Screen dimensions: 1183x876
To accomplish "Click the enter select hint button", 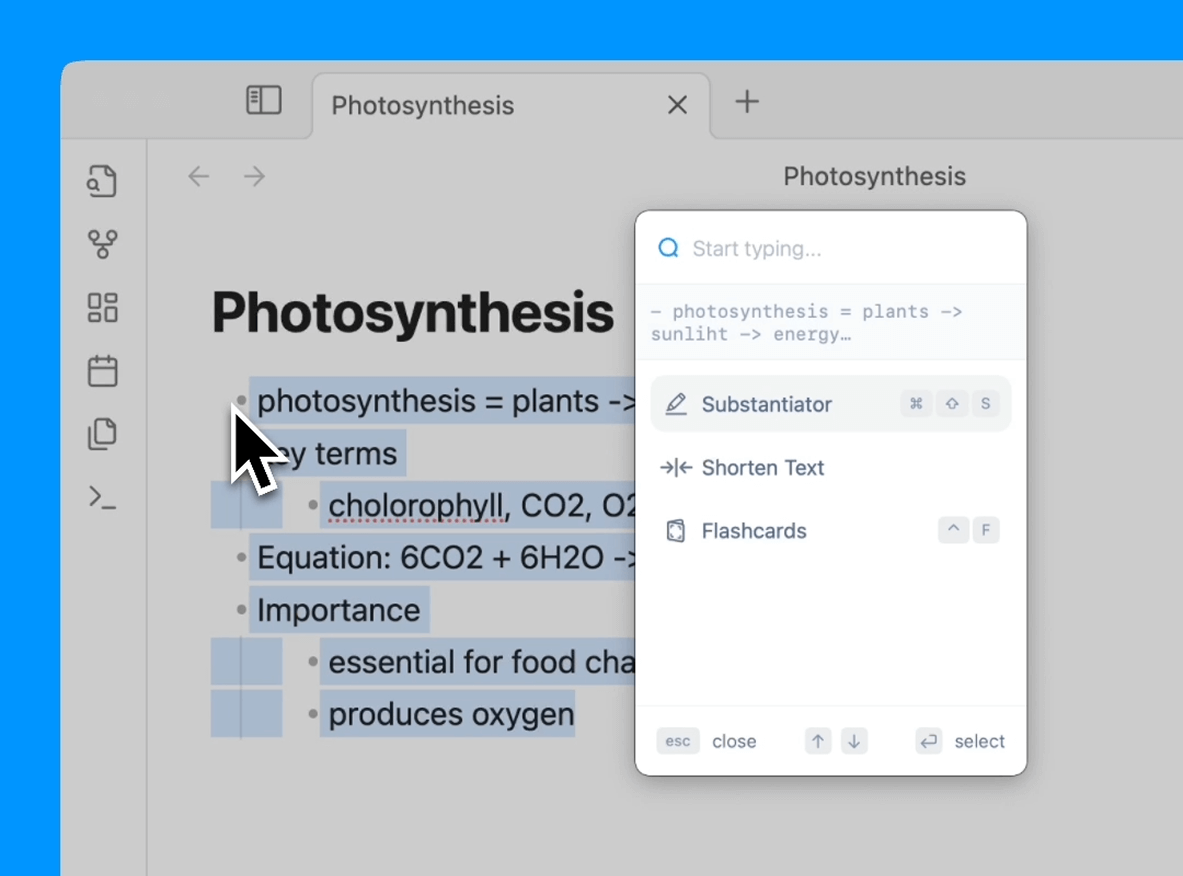I will click(x=929, y=741).
